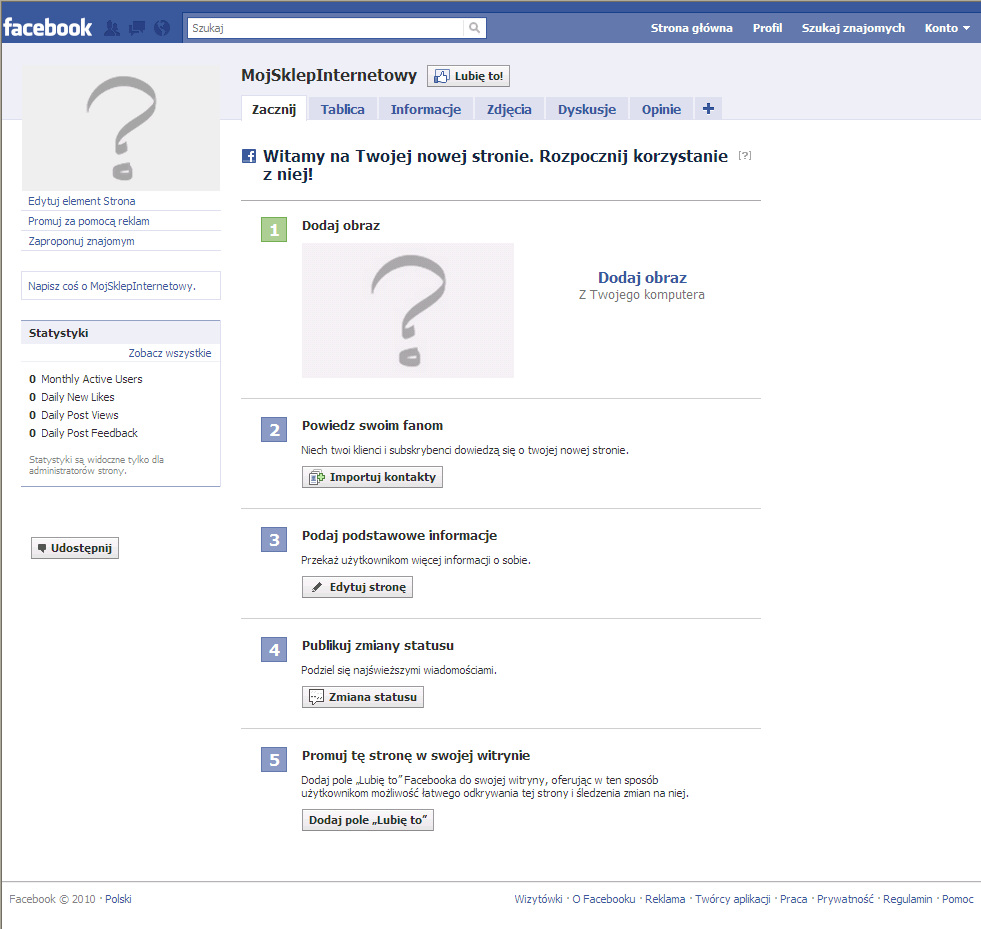The height and width of the screenshot is (929, 981).
Task: Switch to the Zdjęcia tab
Action: (509, 109)
